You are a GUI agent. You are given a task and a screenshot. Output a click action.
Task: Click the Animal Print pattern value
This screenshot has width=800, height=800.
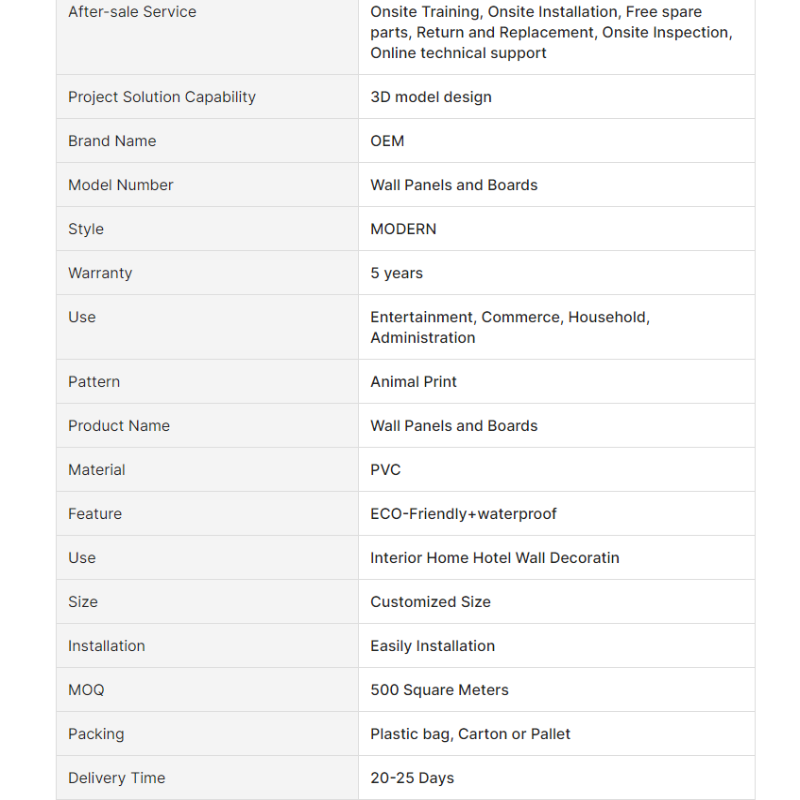point(413,382)
